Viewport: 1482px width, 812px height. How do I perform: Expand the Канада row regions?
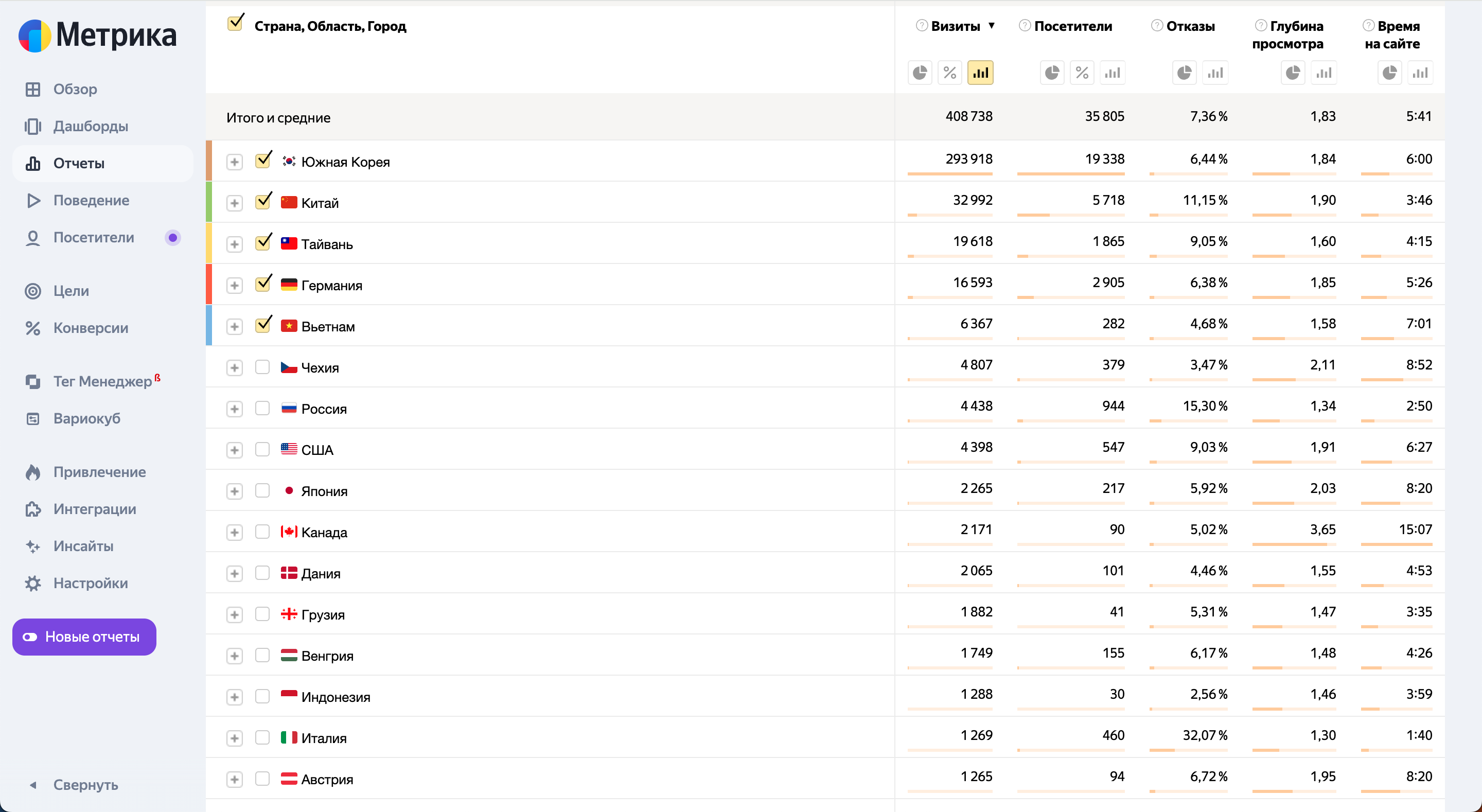pos(234,532)
